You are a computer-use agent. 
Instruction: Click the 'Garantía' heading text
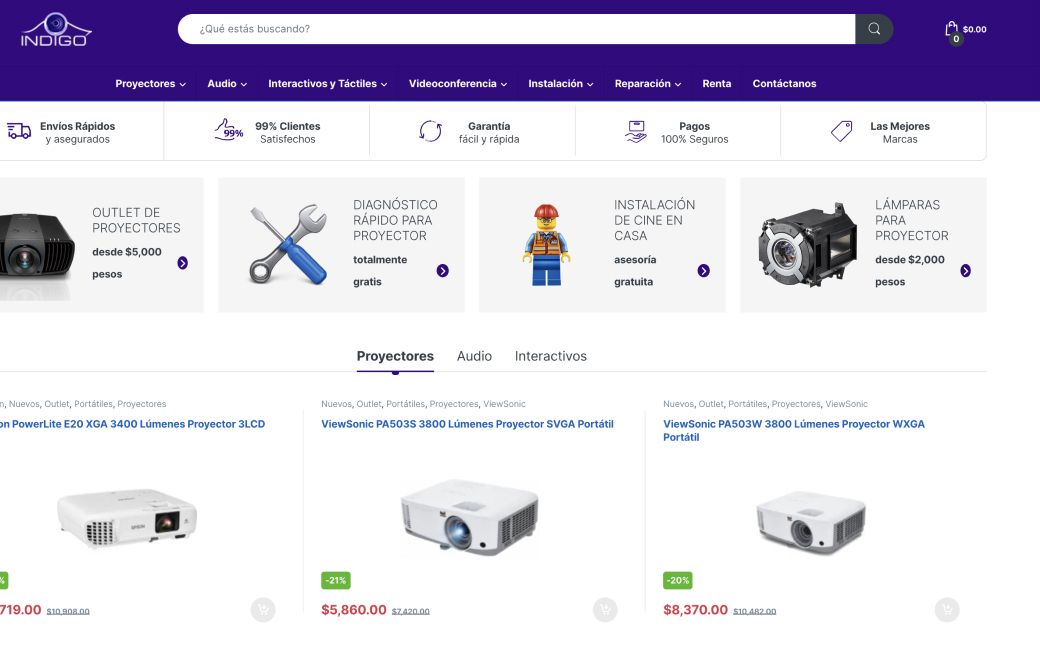pyautogui.click(x=489, y=126)
